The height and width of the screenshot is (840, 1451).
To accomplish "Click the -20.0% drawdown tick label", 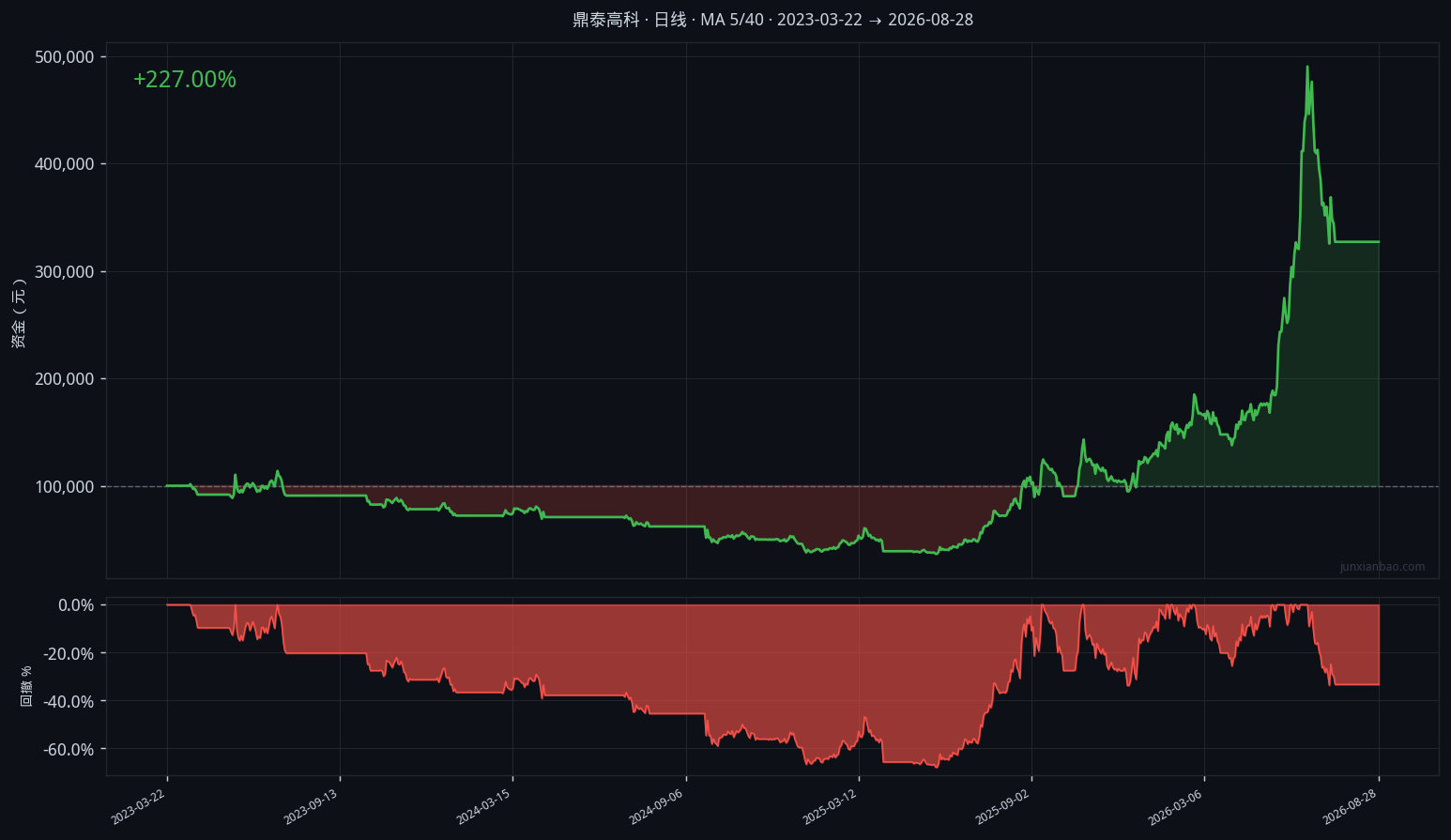I will (x=70, y=653).
